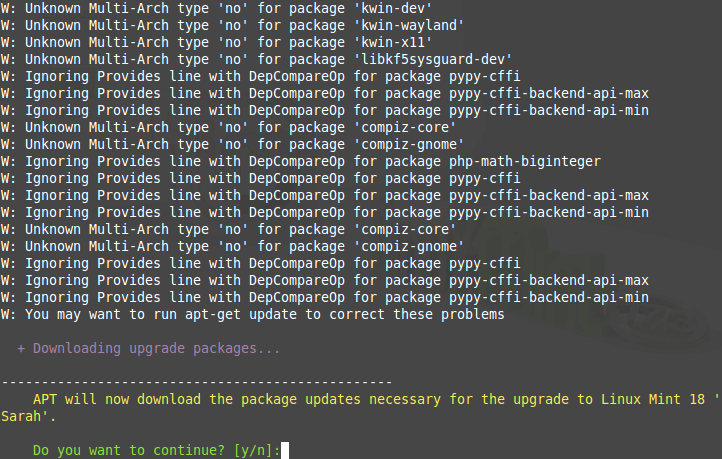Click the plus sign before 'Downloading upgrade packages'
Image resolution: width=722 pixels, height=459 pixels.
(x=21, y=349)
